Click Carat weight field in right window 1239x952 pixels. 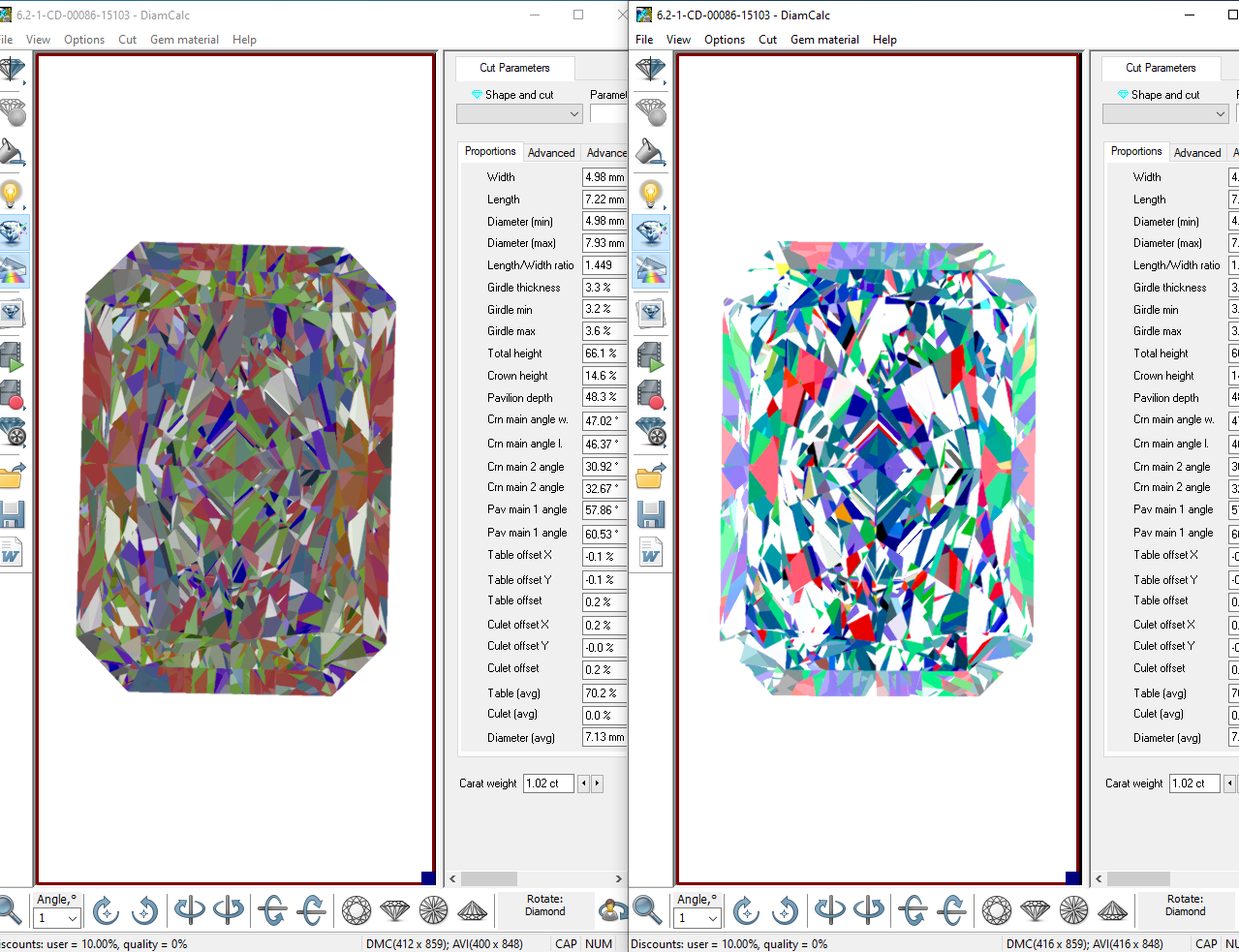pyautogui.click(x=1194, y=783)
